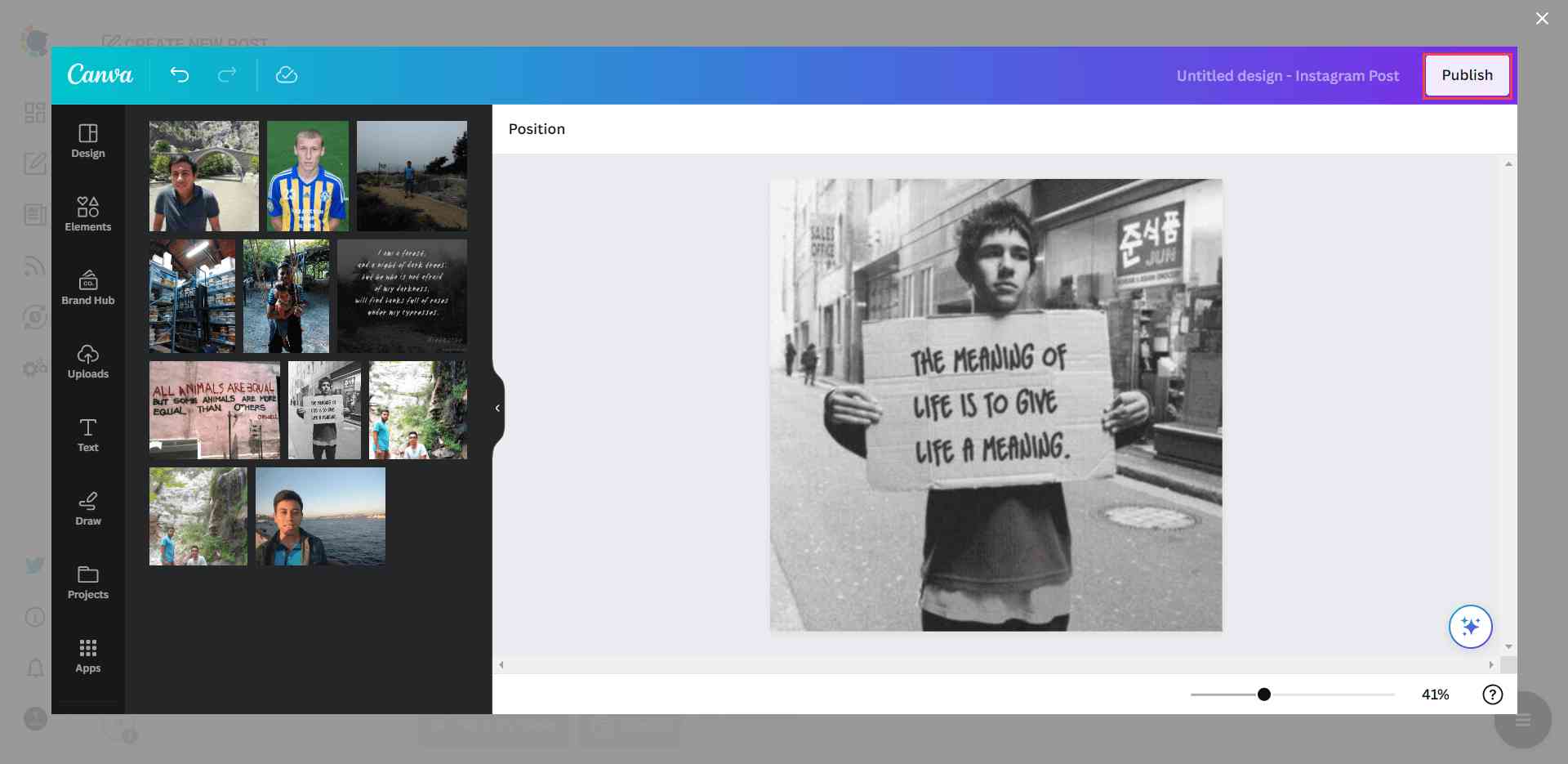Select warehouse shelves photo

(192, 296)
